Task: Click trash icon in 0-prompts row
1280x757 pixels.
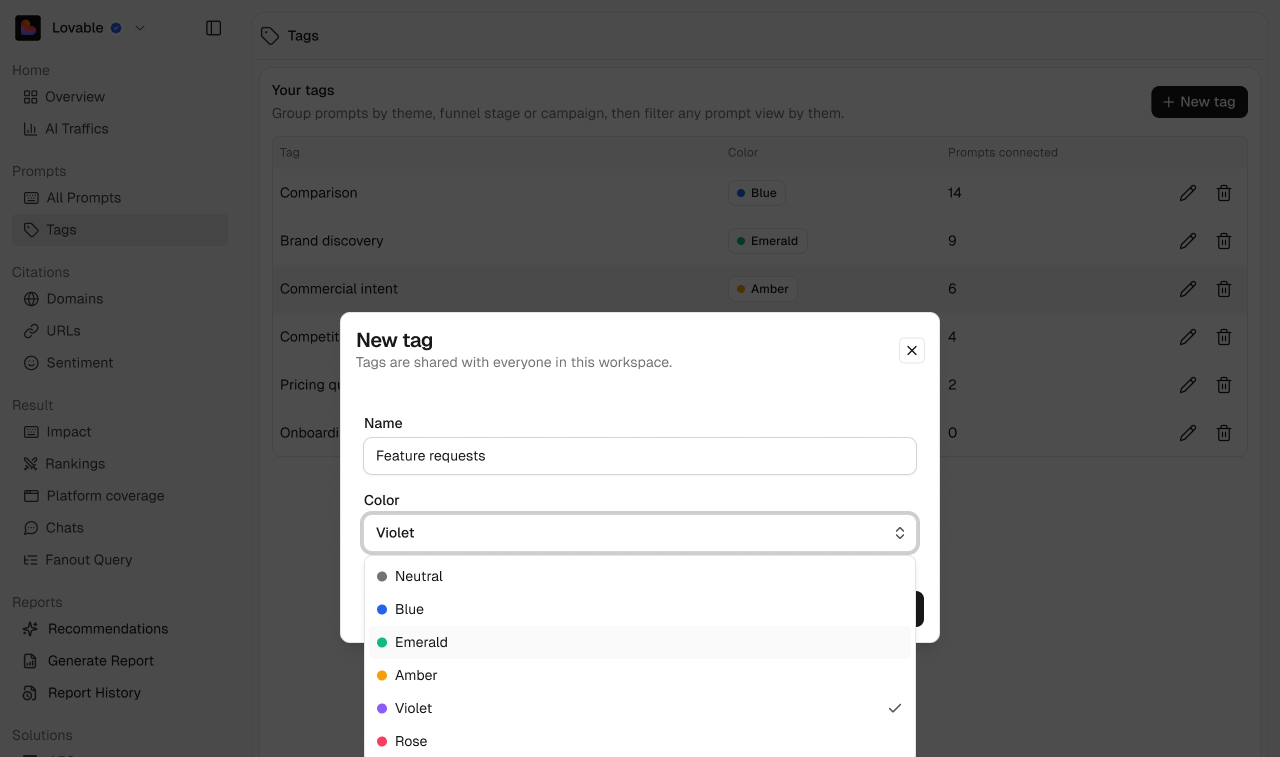Action: pos(1224,433)
